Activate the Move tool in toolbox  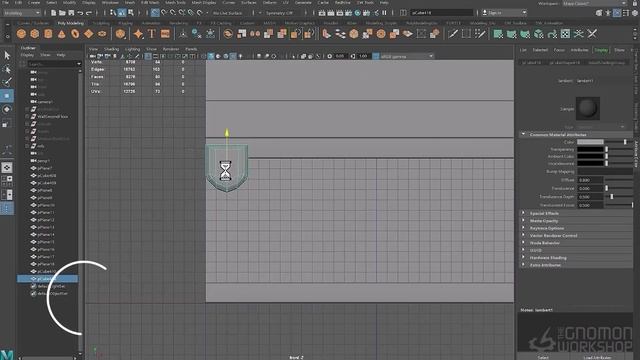point(7,96)
